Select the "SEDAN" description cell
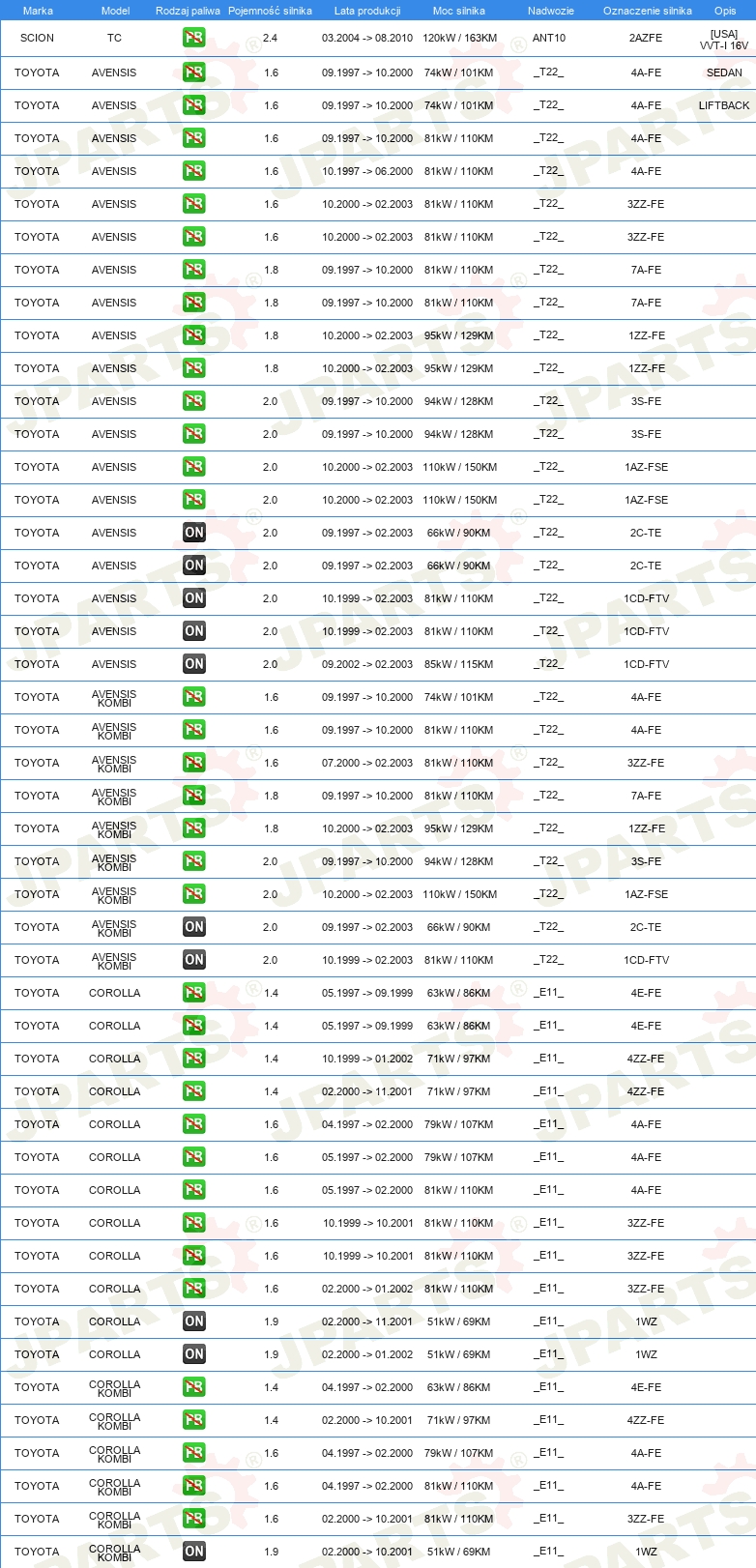The width and height of the screenshot is (756, 1568). pos(724,73)
